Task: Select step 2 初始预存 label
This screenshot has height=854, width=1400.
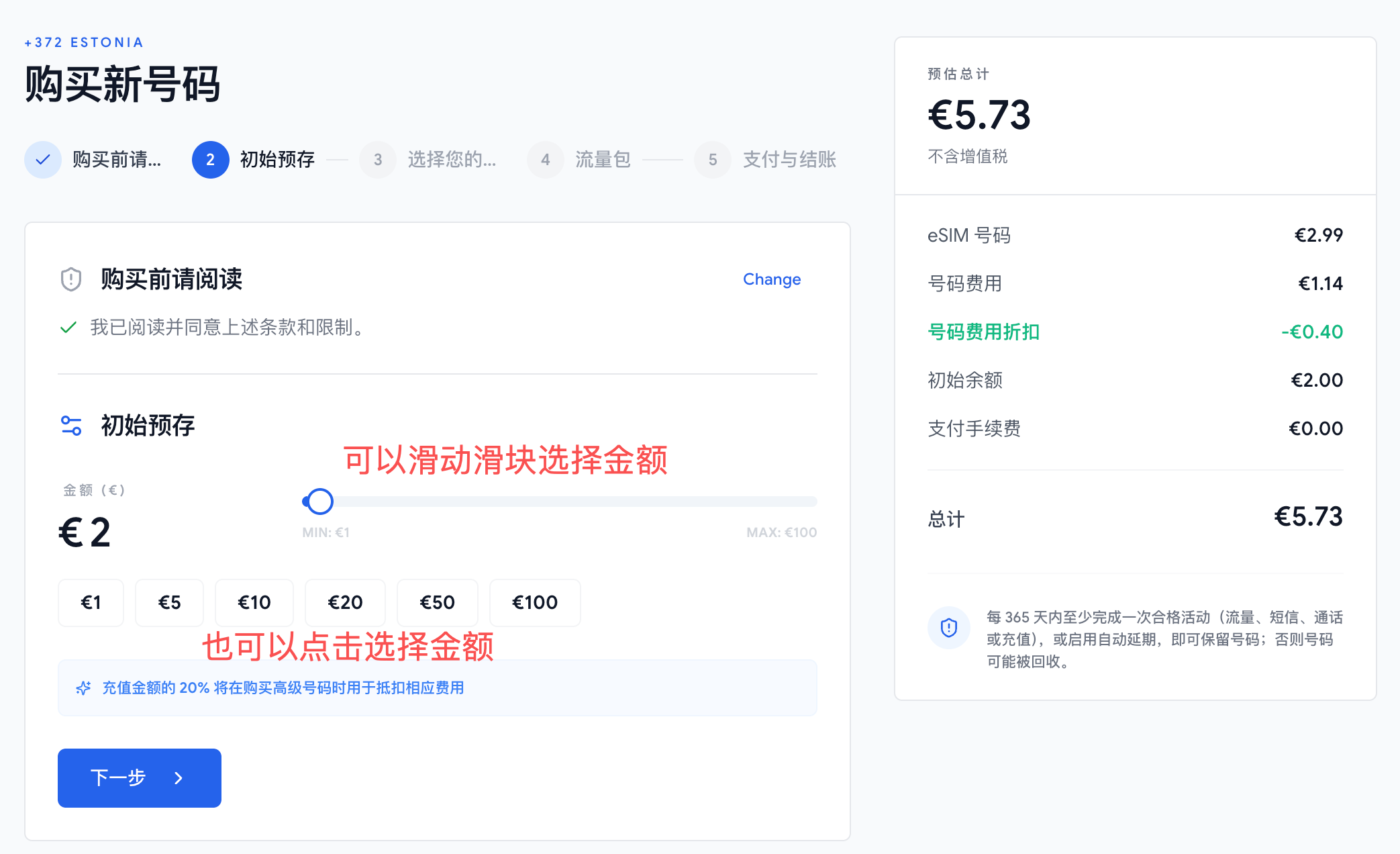Action: [277, 160]
